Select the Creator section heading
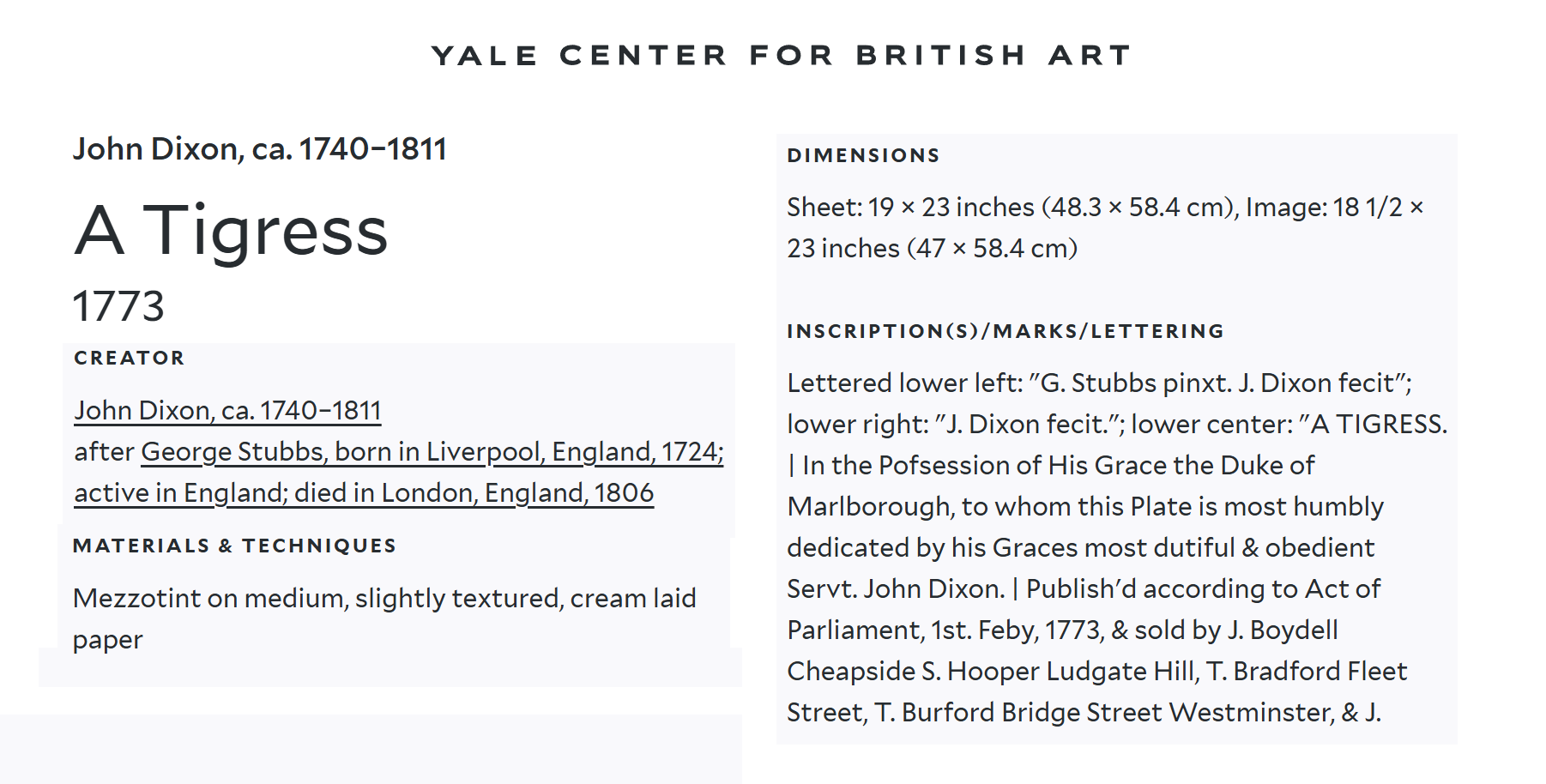Viewport: 1546px width, 784px height. click(130, 358)
